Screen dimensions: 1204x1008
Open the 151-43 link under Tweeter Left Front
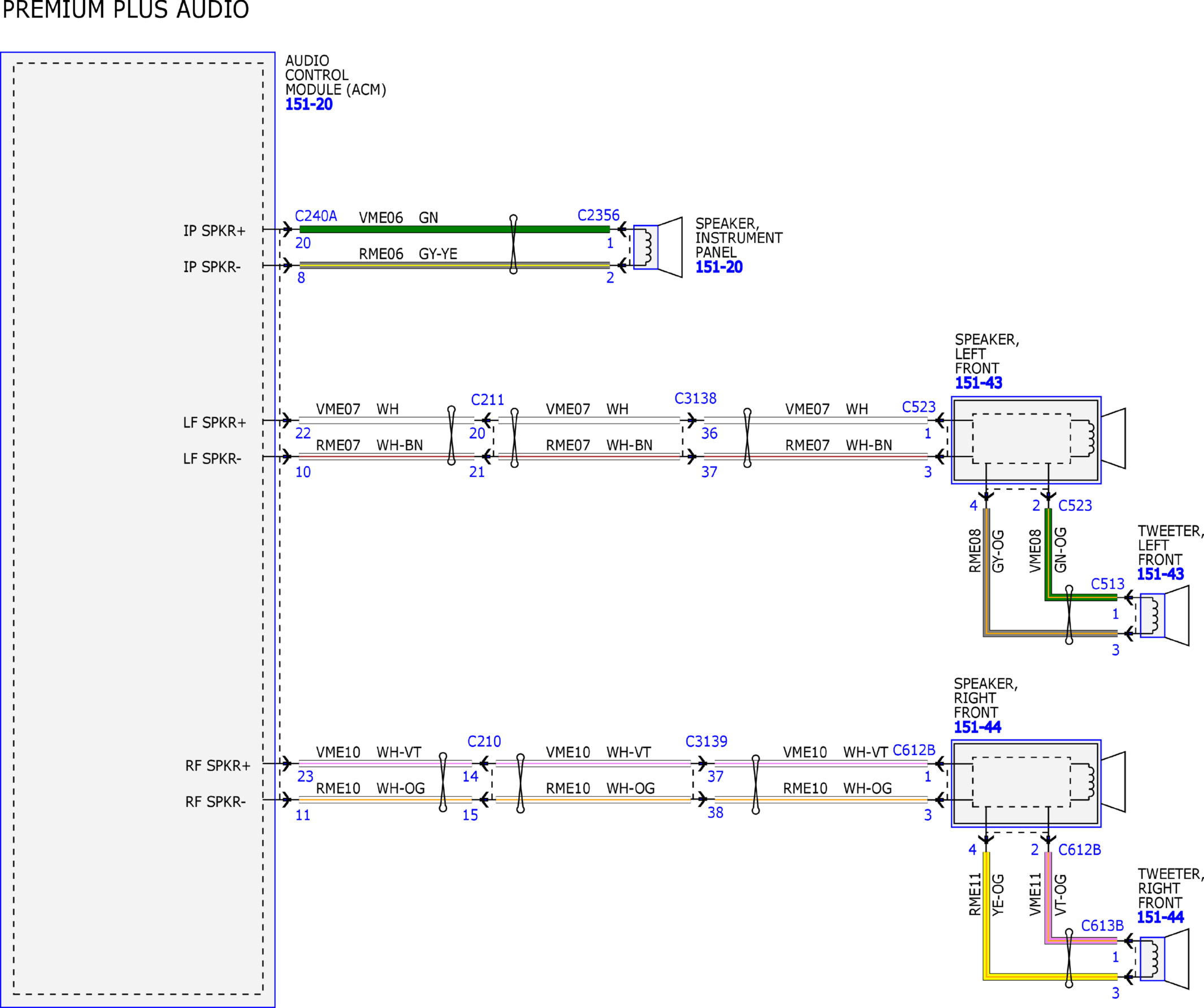click(x=1160, y=574)
